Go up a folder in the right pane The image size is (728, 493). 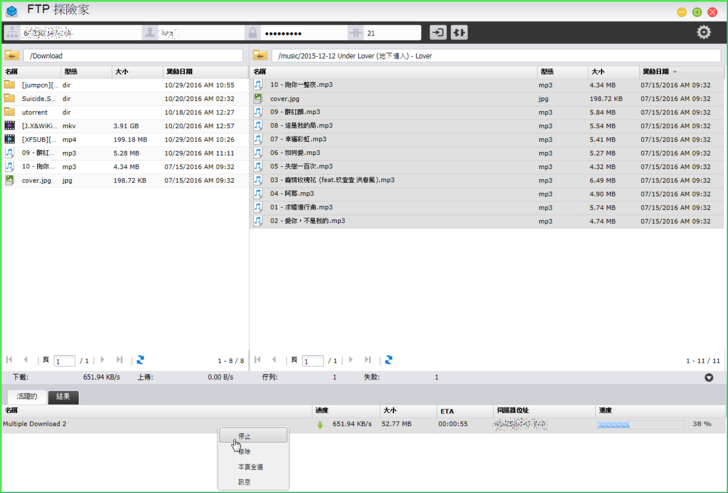pos(260,56)
